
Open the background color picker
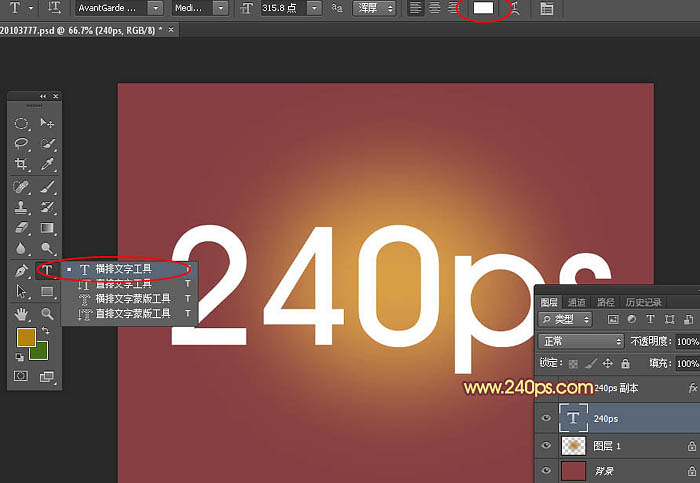click(41, 353)
